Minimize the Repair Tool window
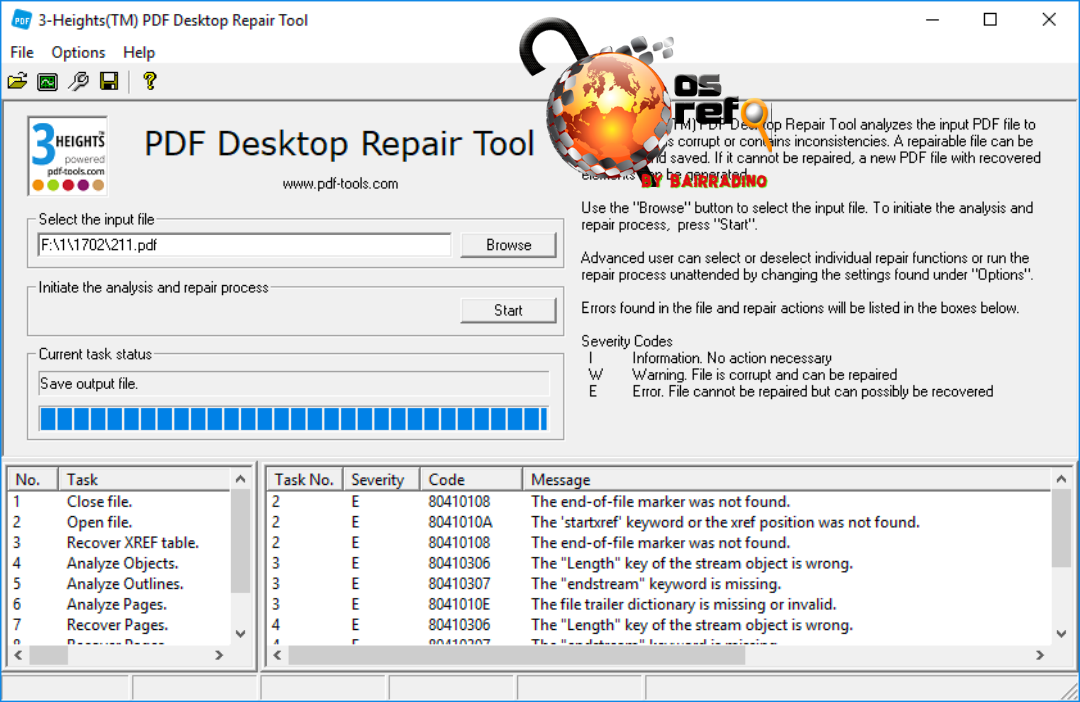This screenshot has height=702, width=1080. [x=933, y=20]
